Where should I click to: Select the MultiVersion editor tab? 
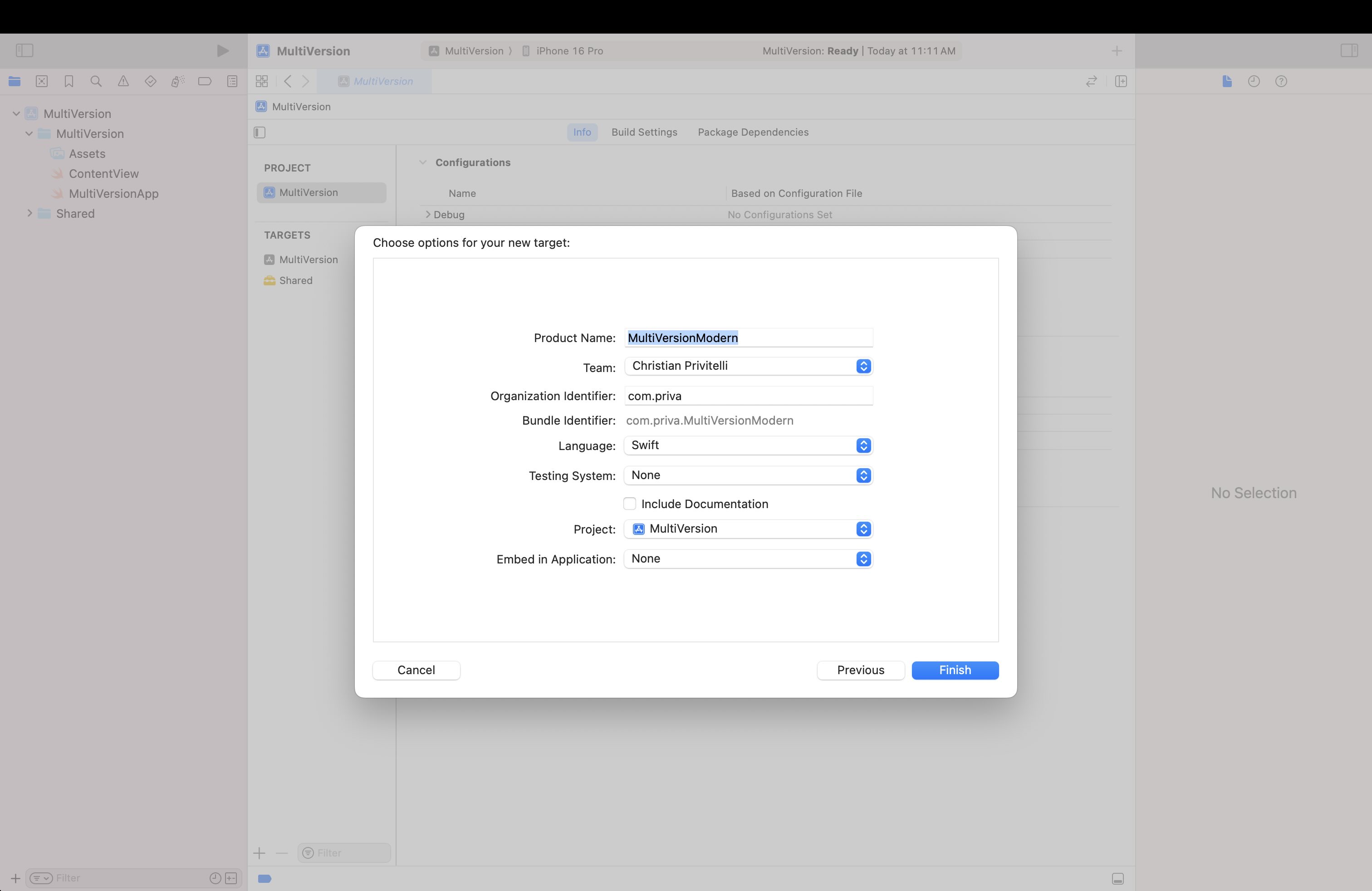pos(375,81)
